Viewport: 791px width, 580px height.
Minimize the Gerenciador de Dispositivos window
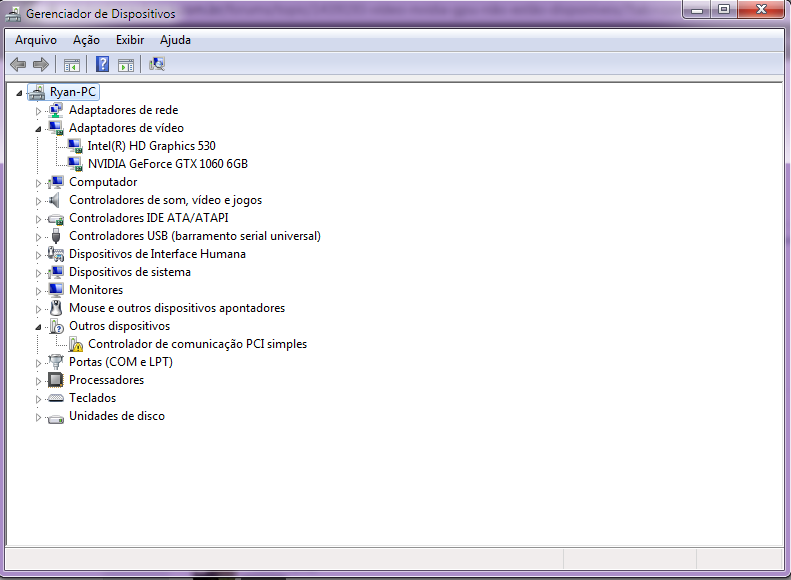coord(697,9)
